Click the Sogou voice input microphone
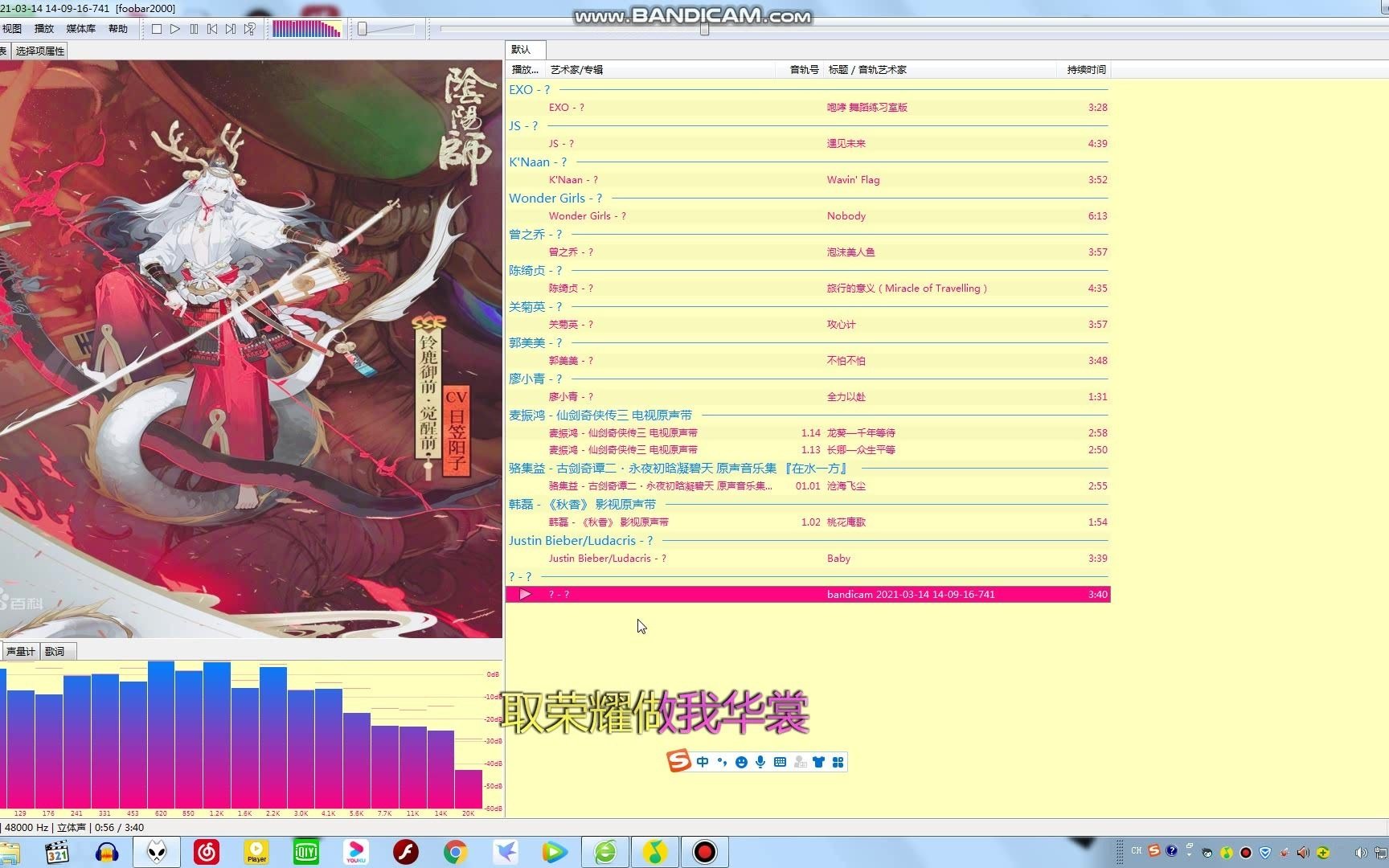 point(760,762)
